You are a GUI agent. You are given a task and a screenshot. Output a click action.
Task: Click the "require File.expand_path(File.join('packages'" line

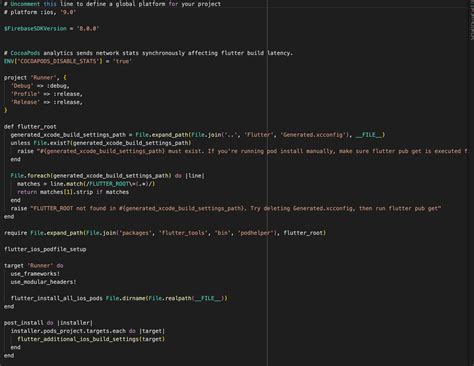click(165, 233)
